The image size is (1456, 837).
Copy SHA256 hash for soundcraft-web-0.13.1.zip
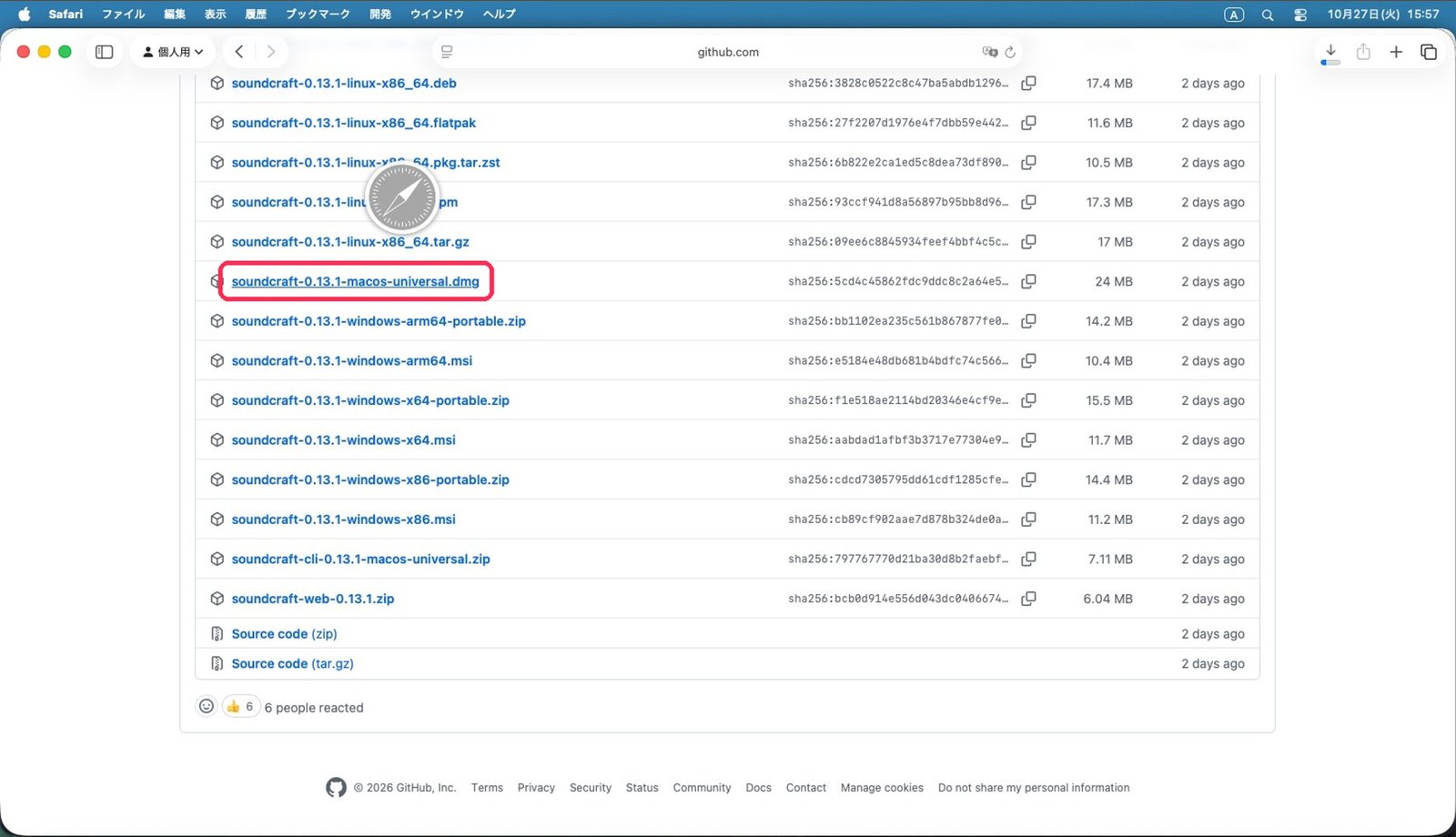(1028, 599)
